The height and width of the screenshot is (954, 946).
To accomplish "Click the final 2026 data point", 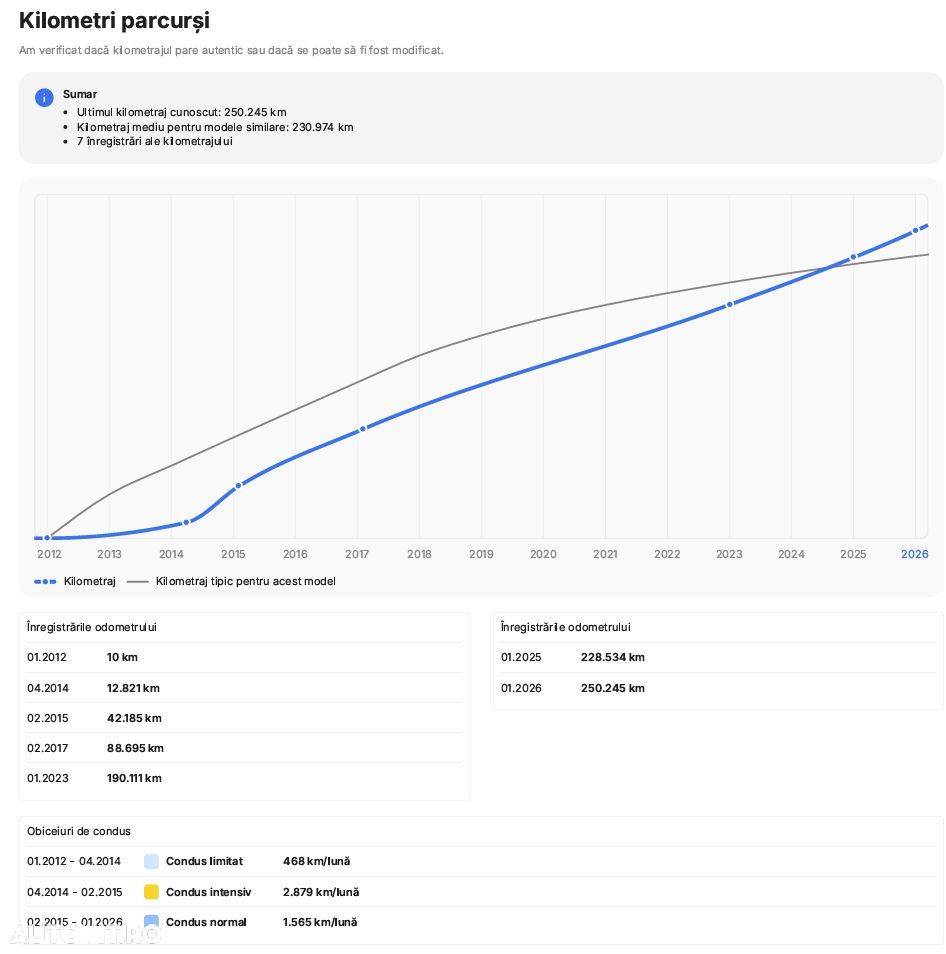I will 915,231.
